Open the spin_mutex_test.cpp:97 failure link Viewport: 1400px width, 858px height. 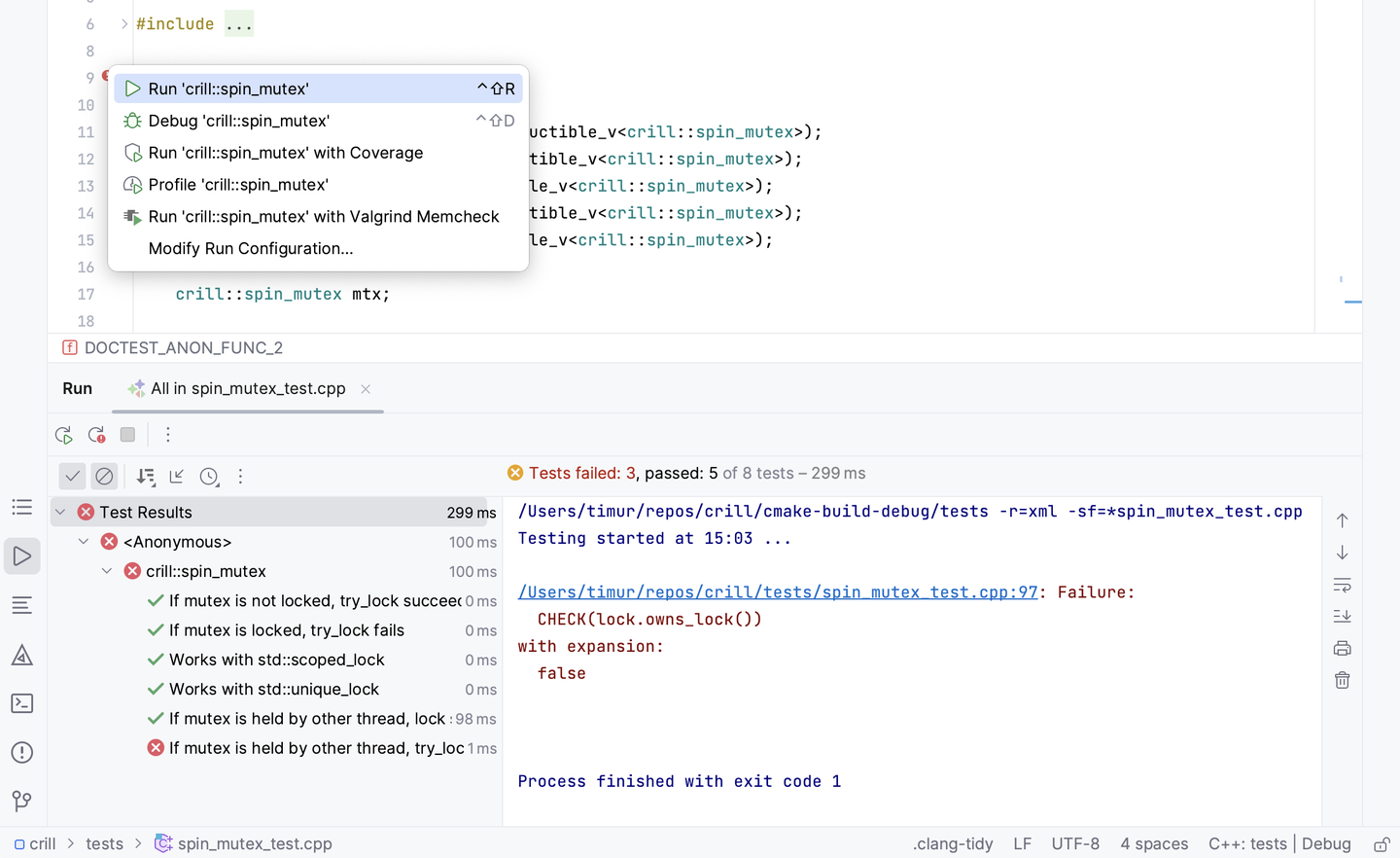click(778, 592)
